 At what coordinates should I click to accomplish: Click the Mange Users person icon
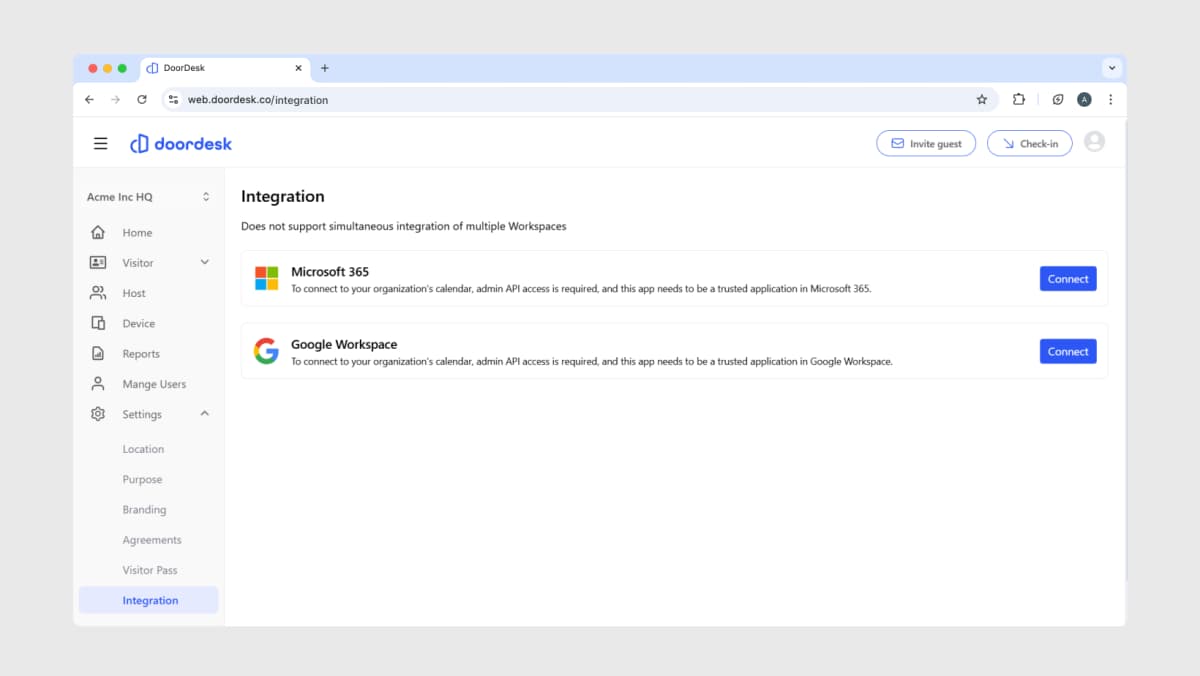98,384
